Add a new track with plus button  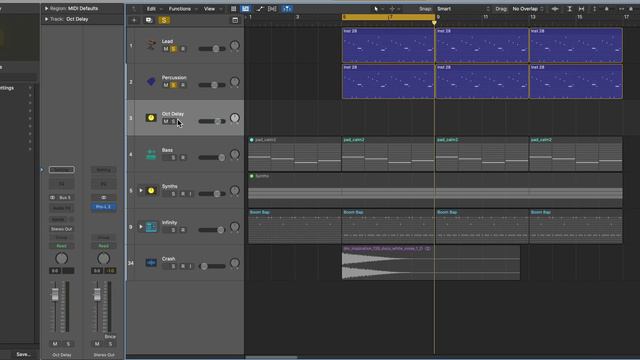tap(134, 20)
